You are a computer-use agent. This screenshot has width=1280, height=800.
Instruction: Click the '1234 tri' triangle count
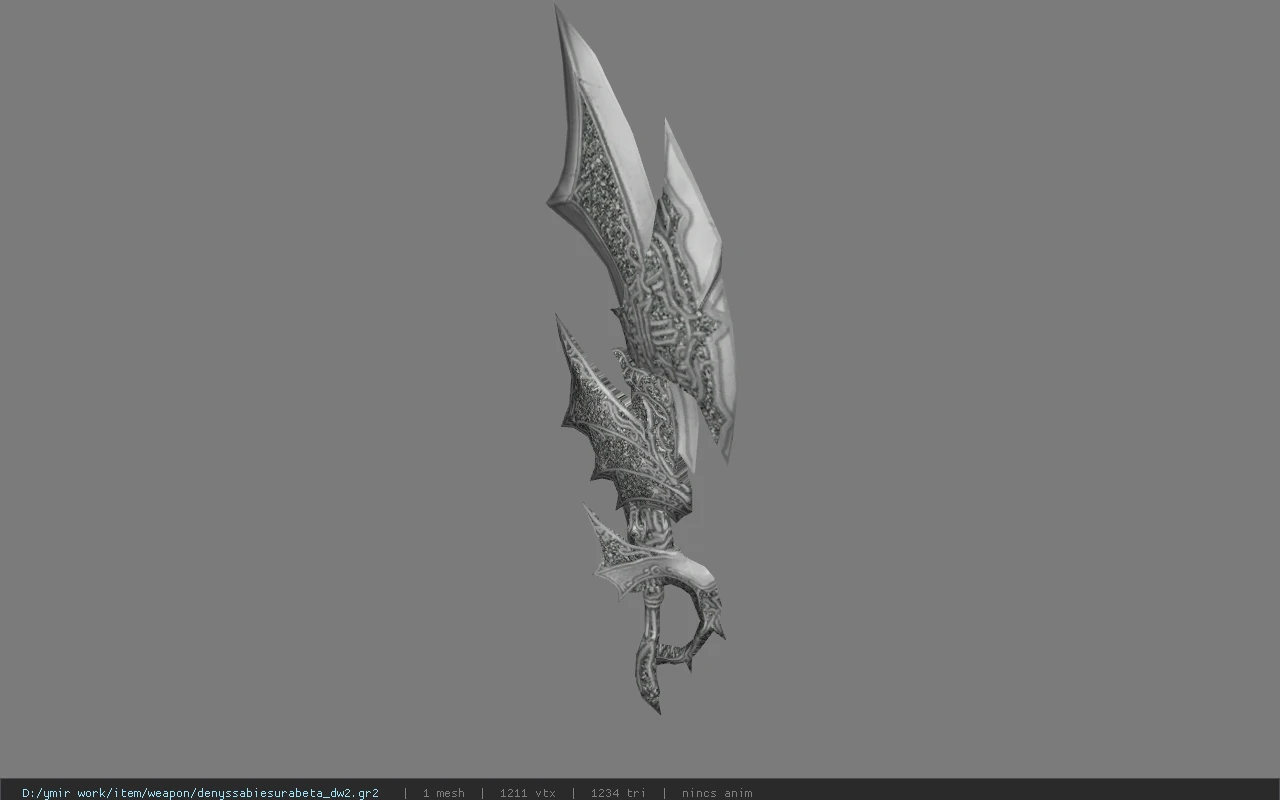pos(618,793)
